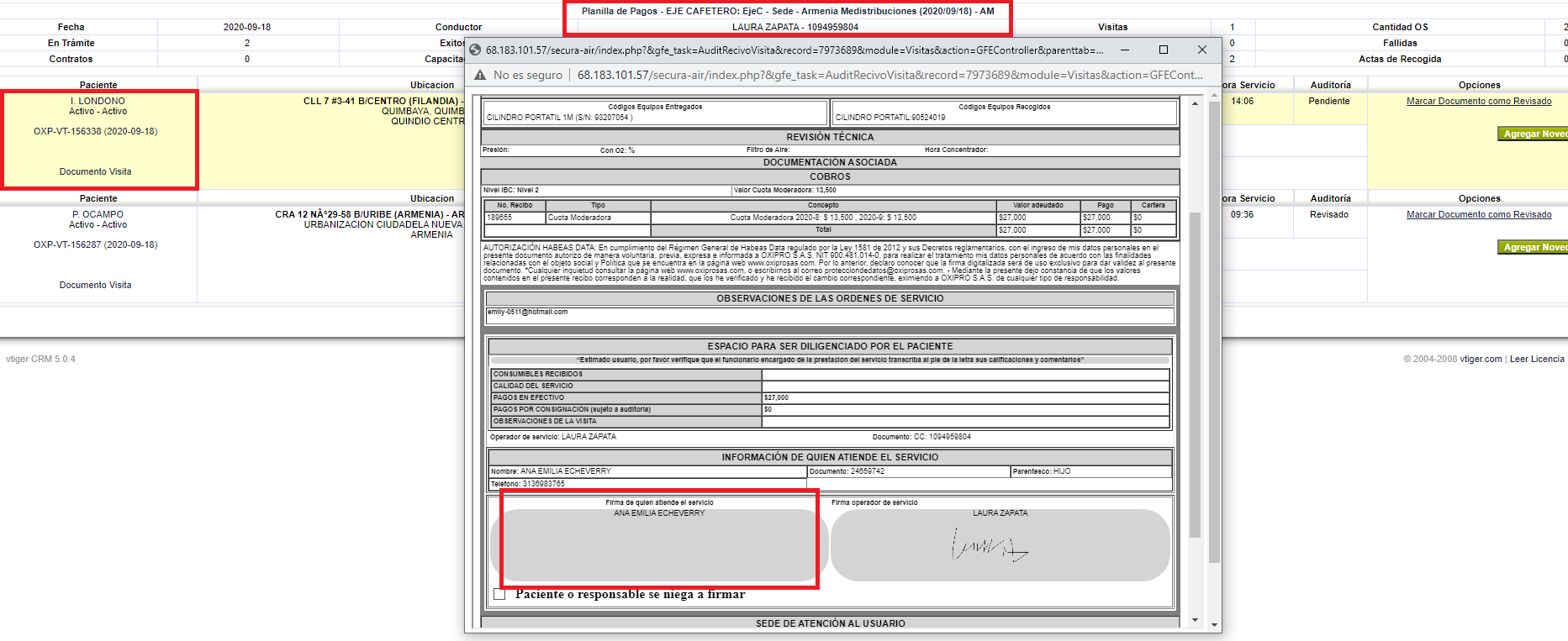Maximize the popup browser window
This screenshot has height=641, width=1568.
1164,50
